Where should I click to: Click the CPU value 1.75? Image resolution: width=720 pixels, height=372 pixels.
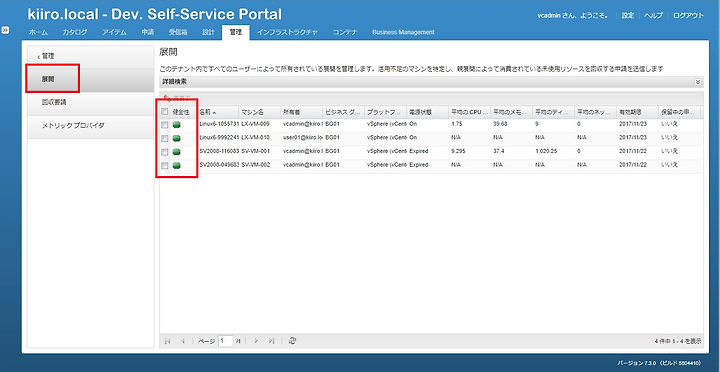456,124
